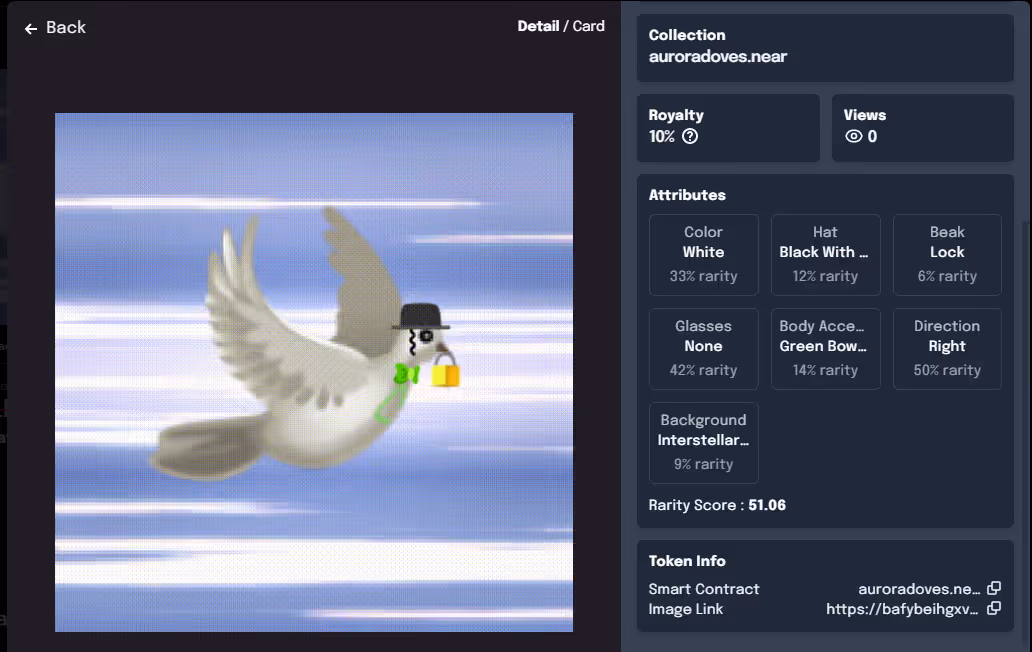This screenshot has width=1032, height=652.
Task: Select the Glasses None attribute box
Action: pyautogui.click(x=704, y=349)
